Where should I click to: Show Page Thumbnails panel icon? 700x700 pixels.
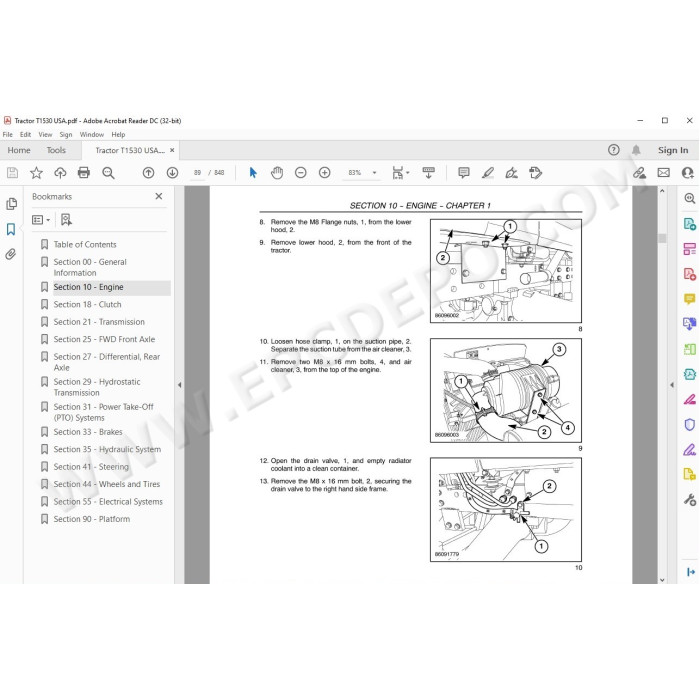click(12, 204)
